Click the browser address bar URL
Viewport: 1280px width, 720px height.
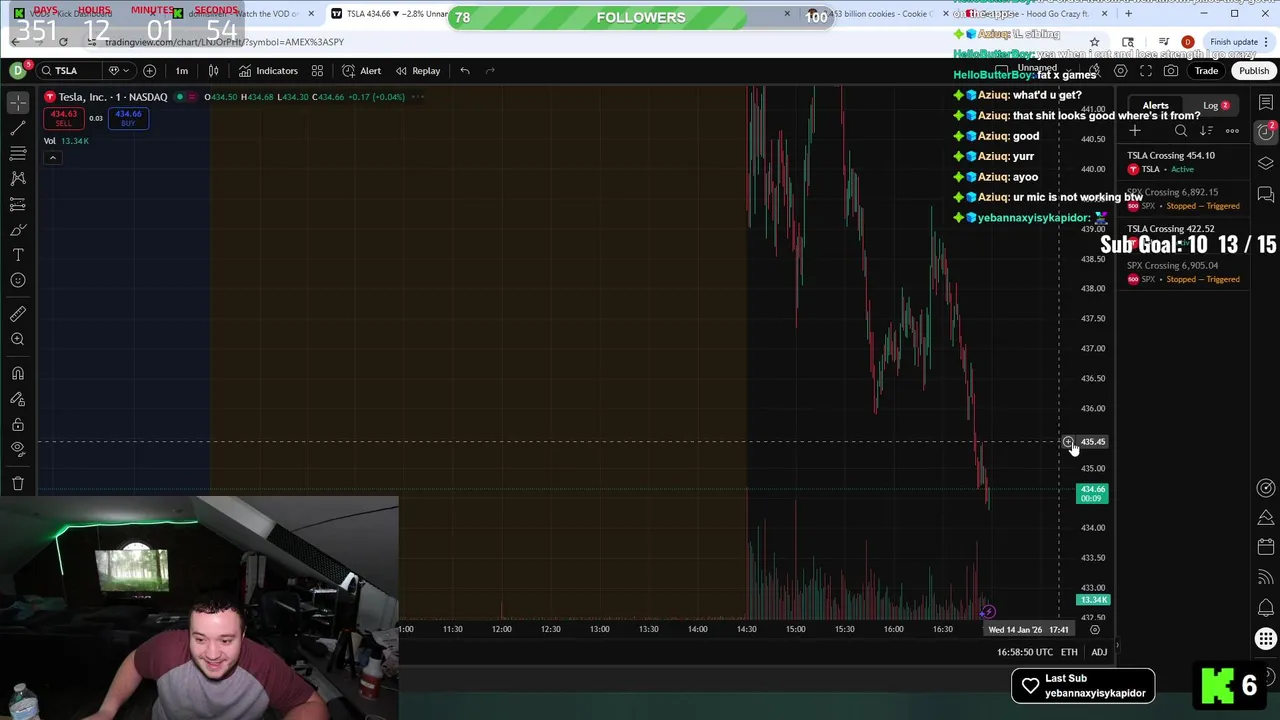(224, 42)
